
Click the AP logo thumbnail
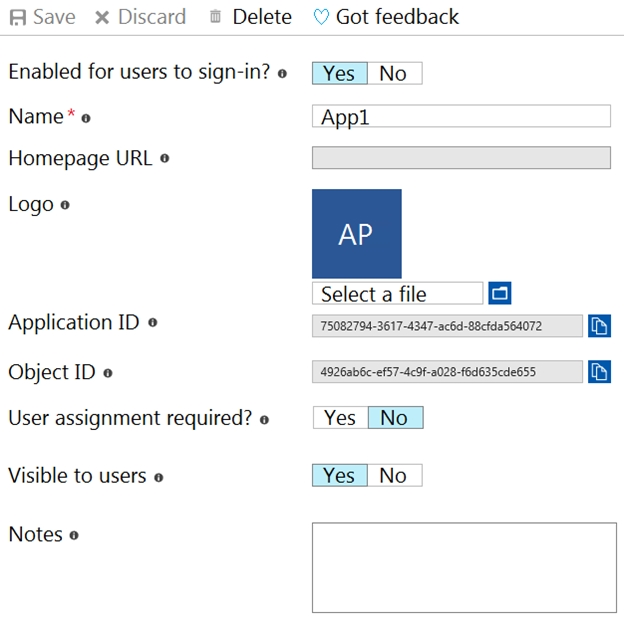356,234
